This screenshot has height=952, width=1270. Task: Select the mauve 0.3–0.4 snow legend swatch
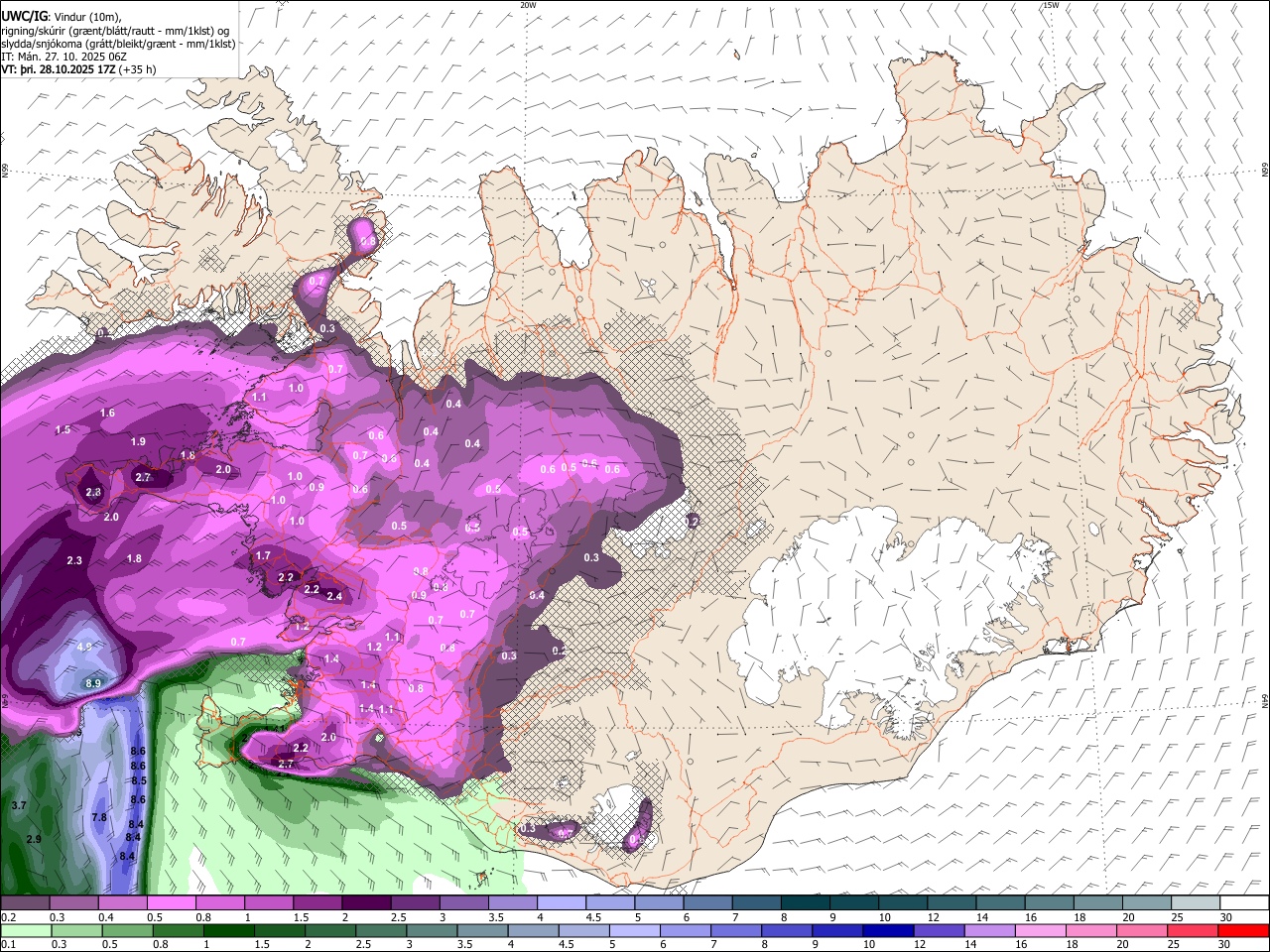[73, 903]
